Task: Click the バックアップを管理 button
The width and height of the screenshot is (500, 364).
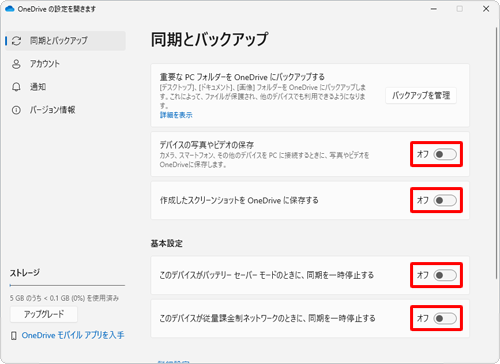Action: tap(421, 96)
